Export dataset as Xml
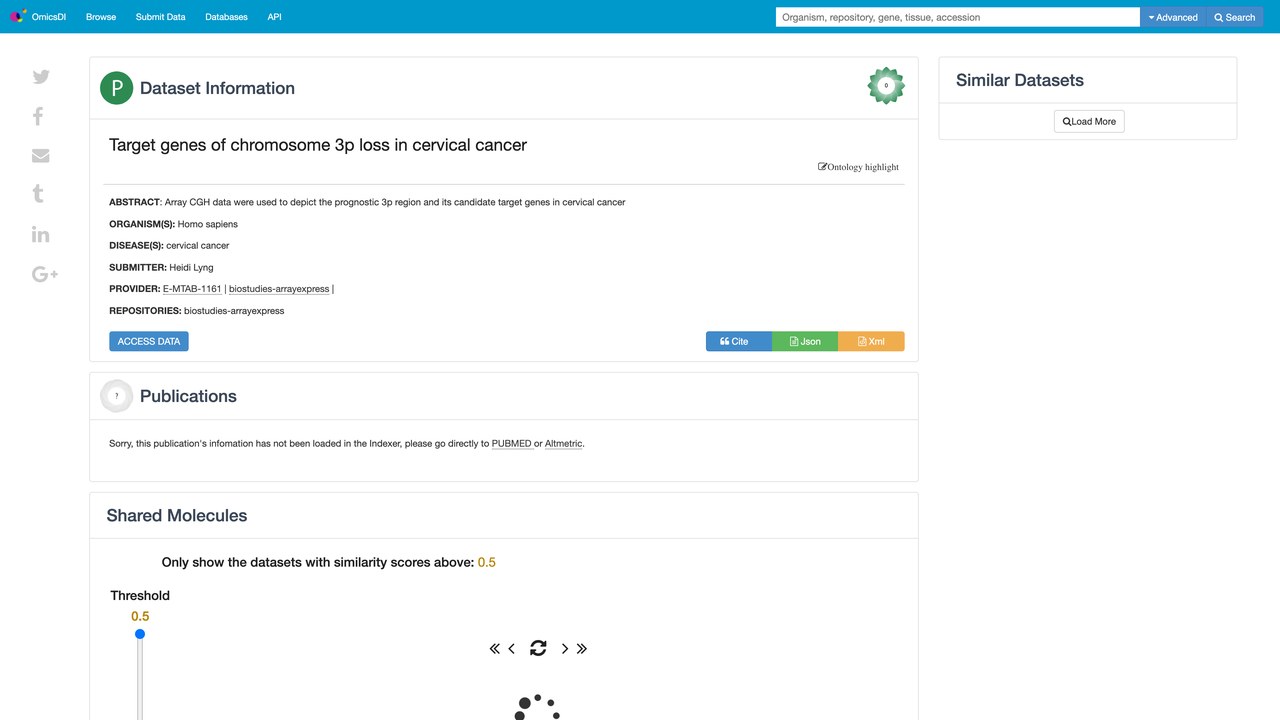Viewport: 1280px width, 720px height. [x=871, y=341]
